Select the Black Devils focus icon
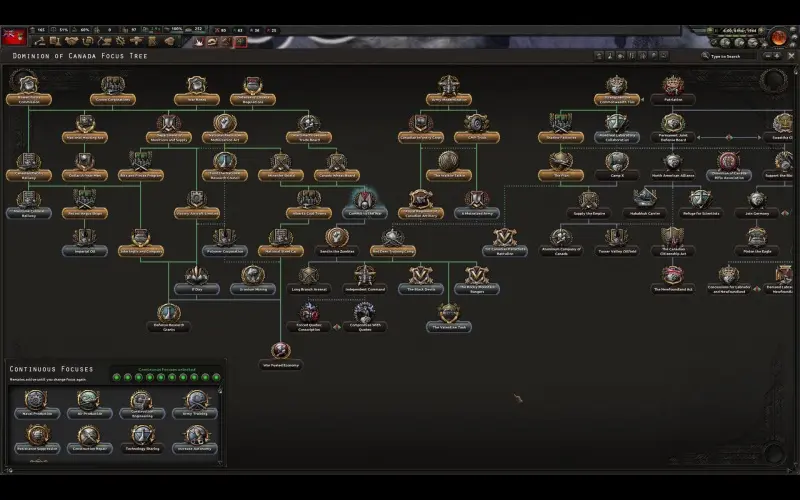This screenshot has width=800, height=500. click(420, 277)
